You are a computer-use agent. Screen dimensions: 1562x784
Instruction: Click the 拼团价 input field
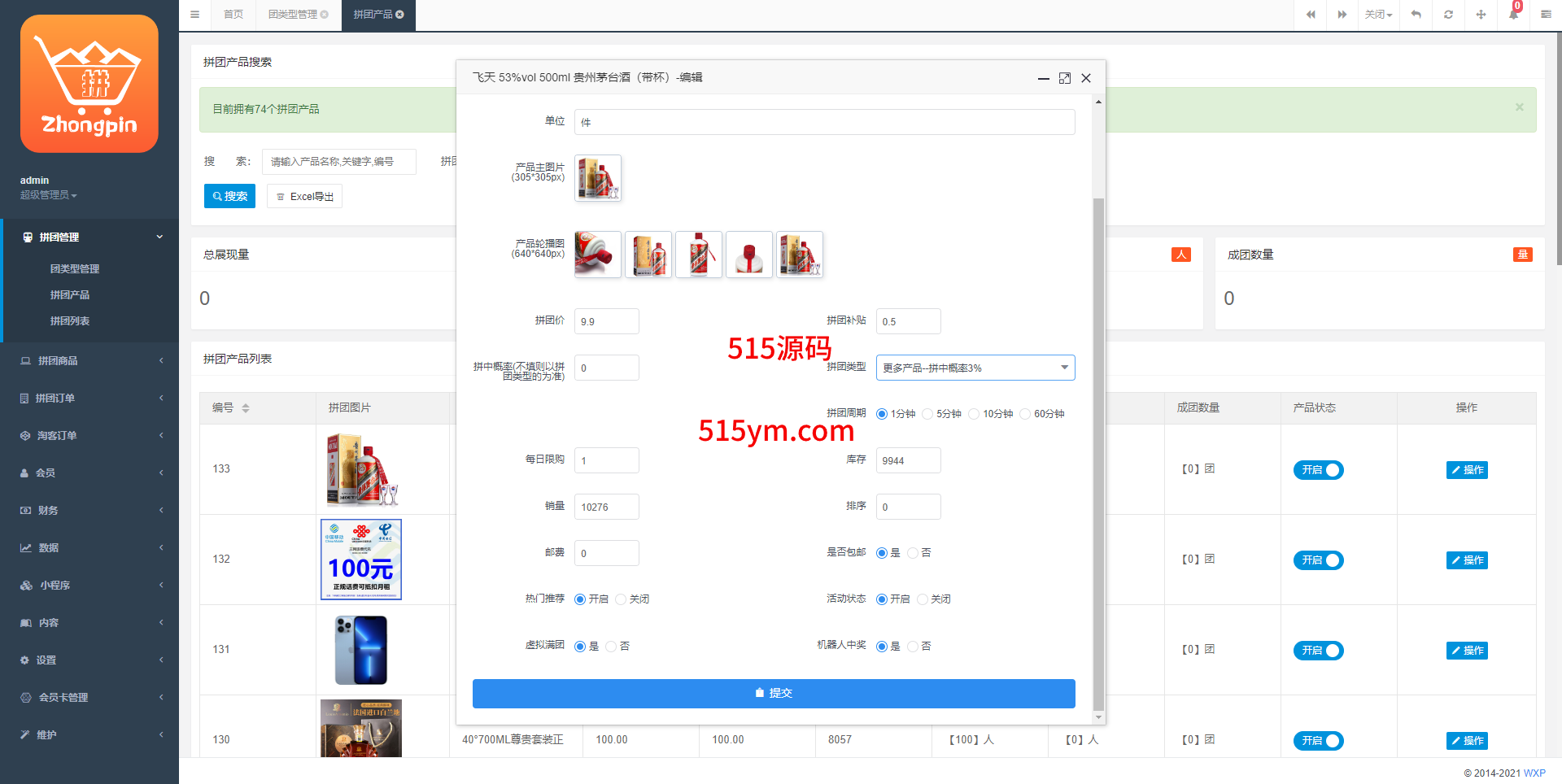606,321
